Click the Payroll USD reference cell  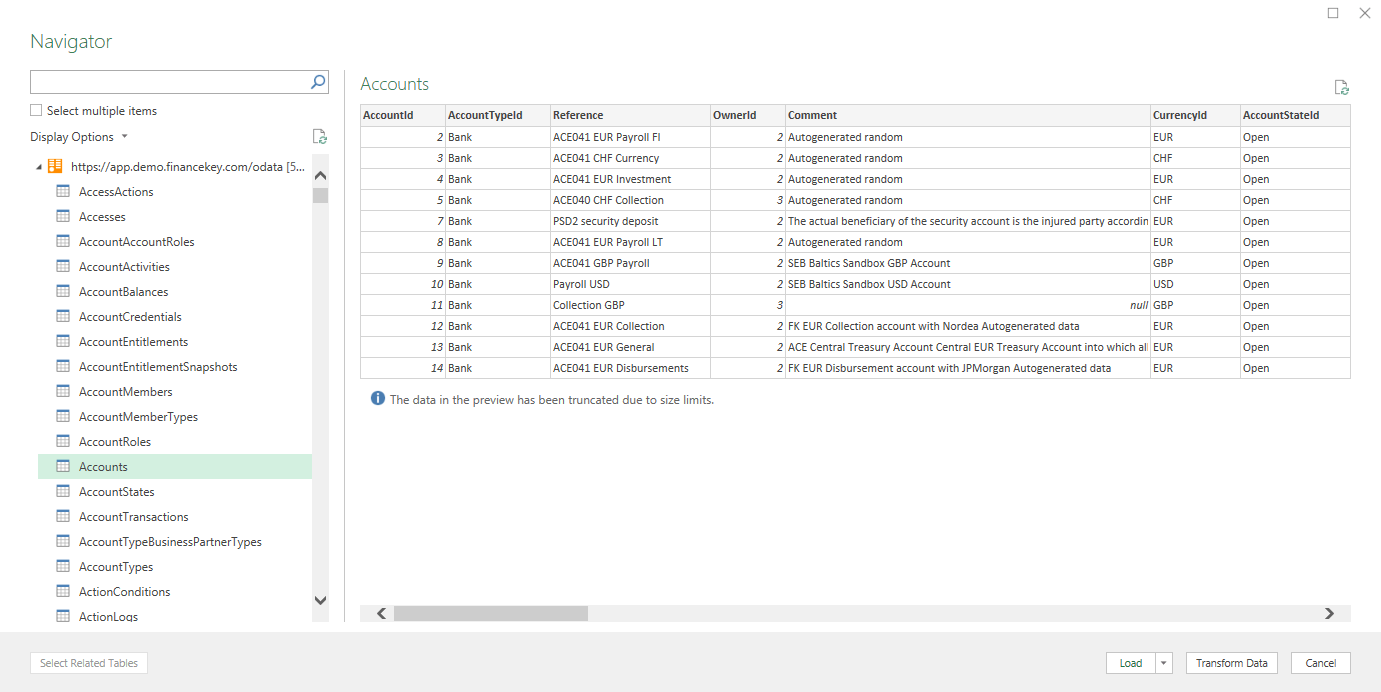pos(630,284)
